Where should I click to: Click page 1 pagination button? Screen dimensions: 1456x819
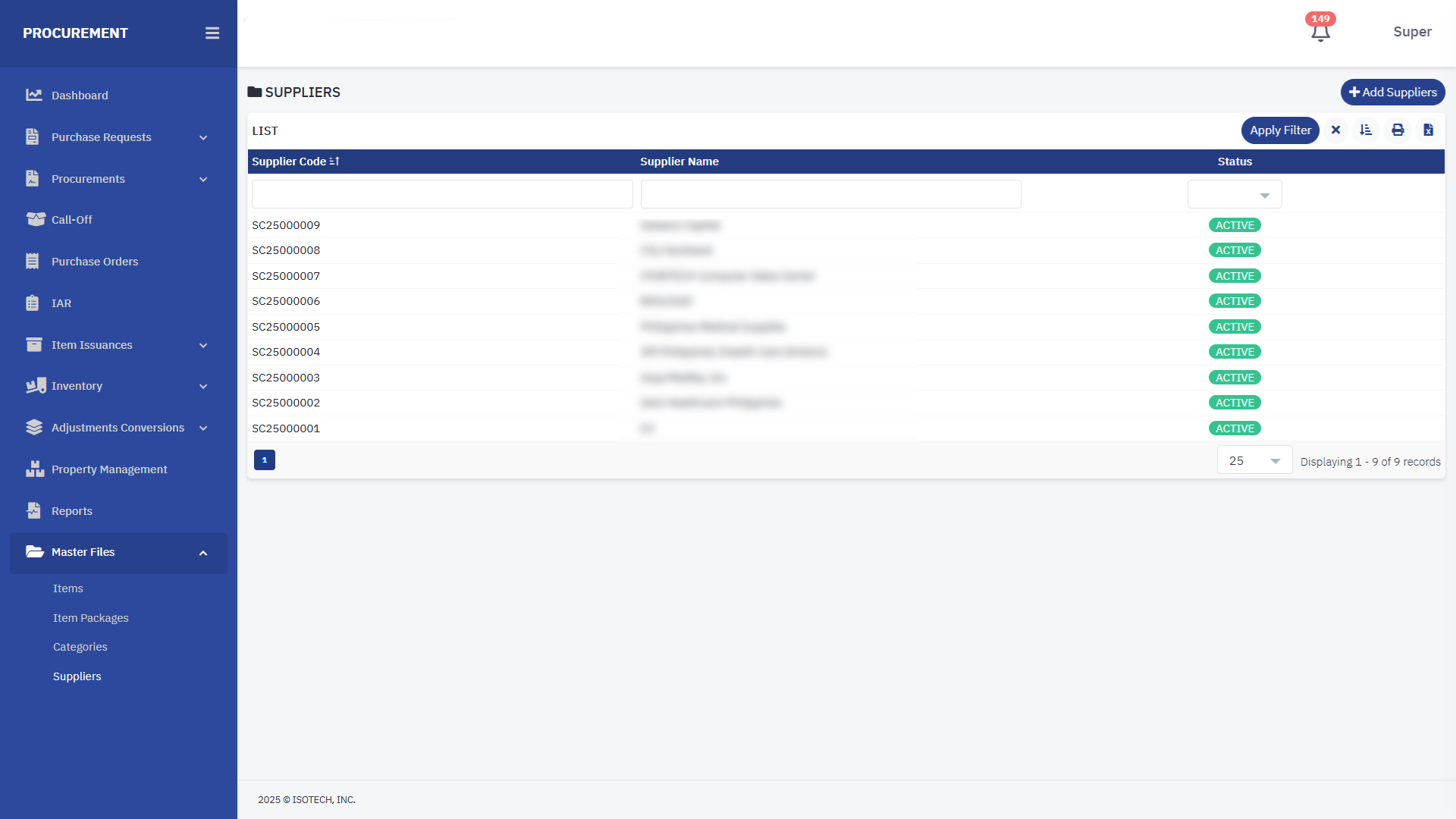265,460
